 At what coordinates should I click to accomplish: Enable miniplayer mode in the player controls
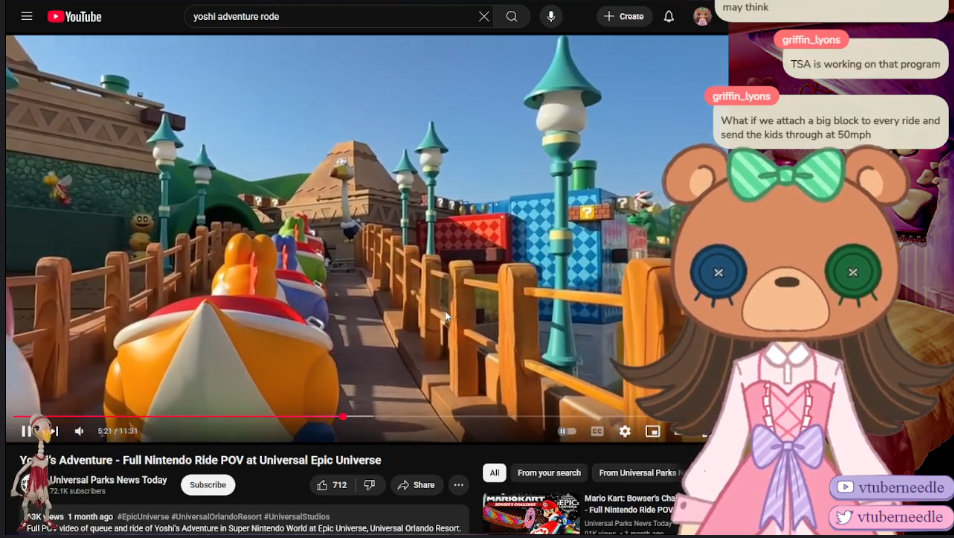[x=653, y=431]
